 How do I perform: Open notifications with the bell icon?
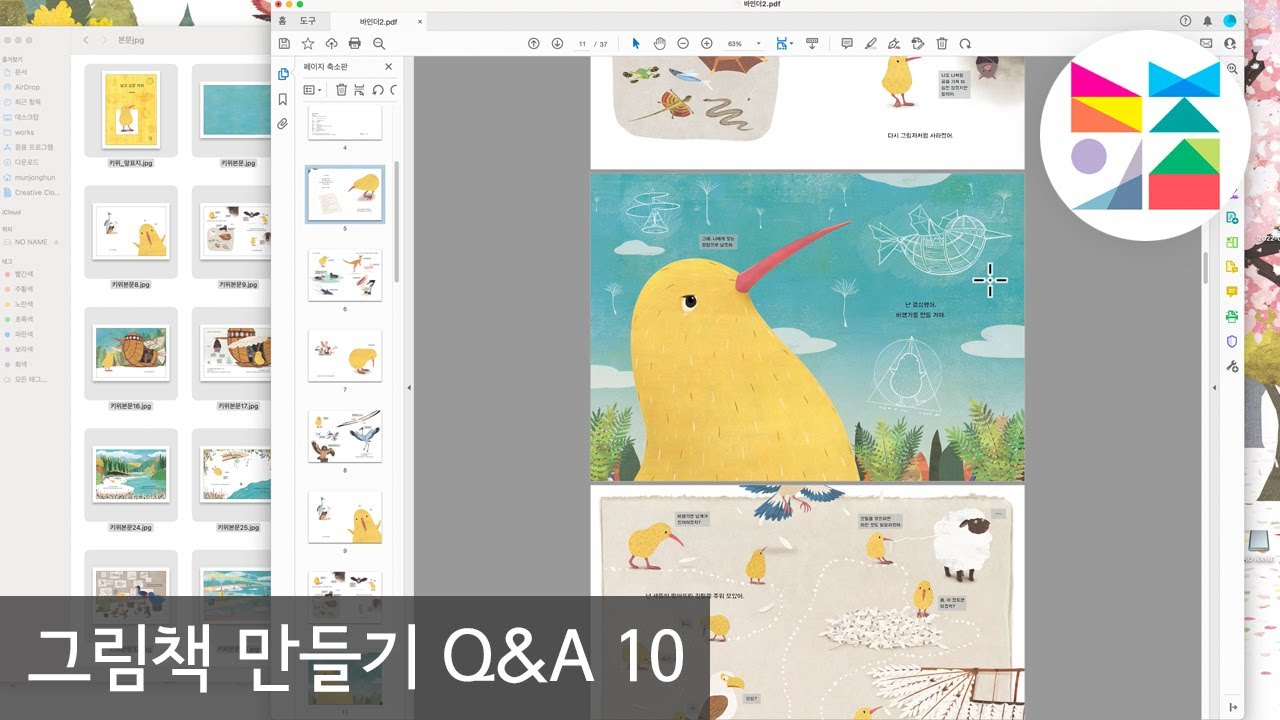[x=1208, y=20]
